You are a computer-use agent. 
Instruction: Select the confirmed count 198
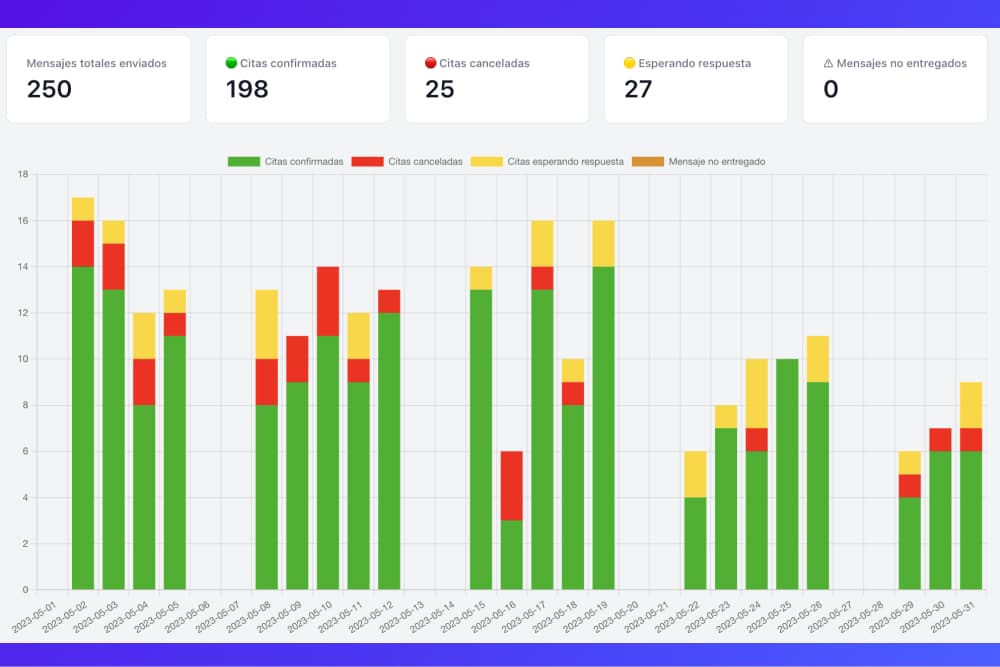point(247,89)
